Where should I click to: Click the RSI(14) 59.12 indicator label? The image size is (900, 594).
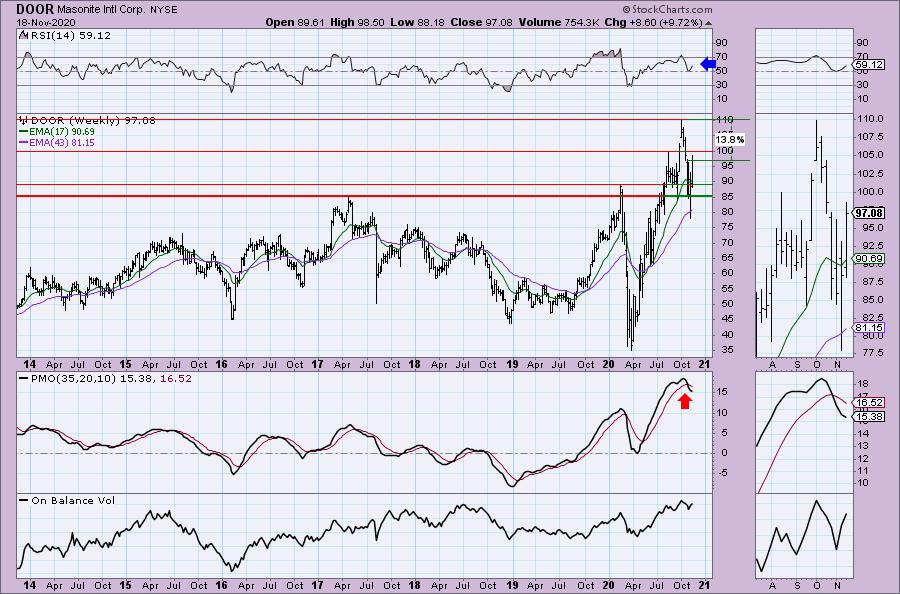coord(69,35)
